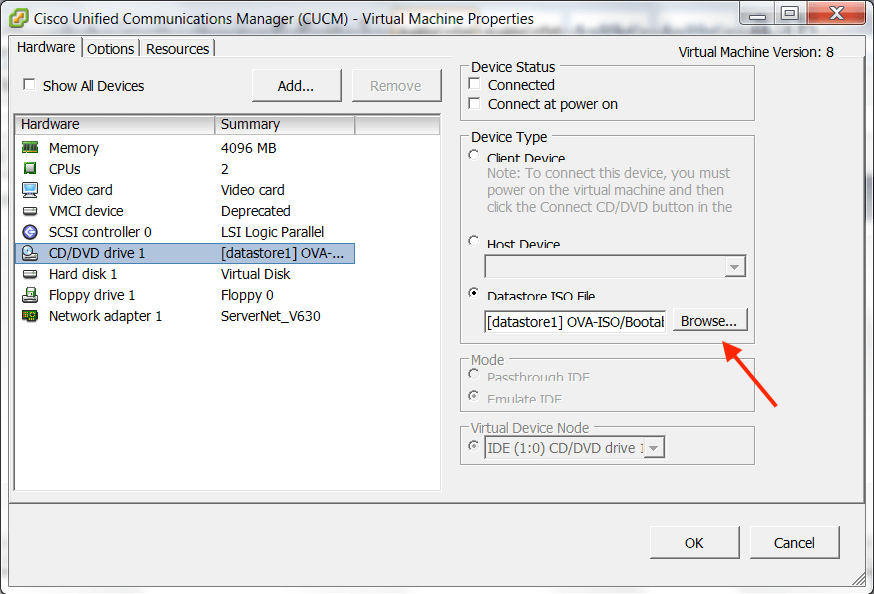Click the CPUs summary value 2
The width and height of the screenshot is (874, 594).
pos(225,169)
